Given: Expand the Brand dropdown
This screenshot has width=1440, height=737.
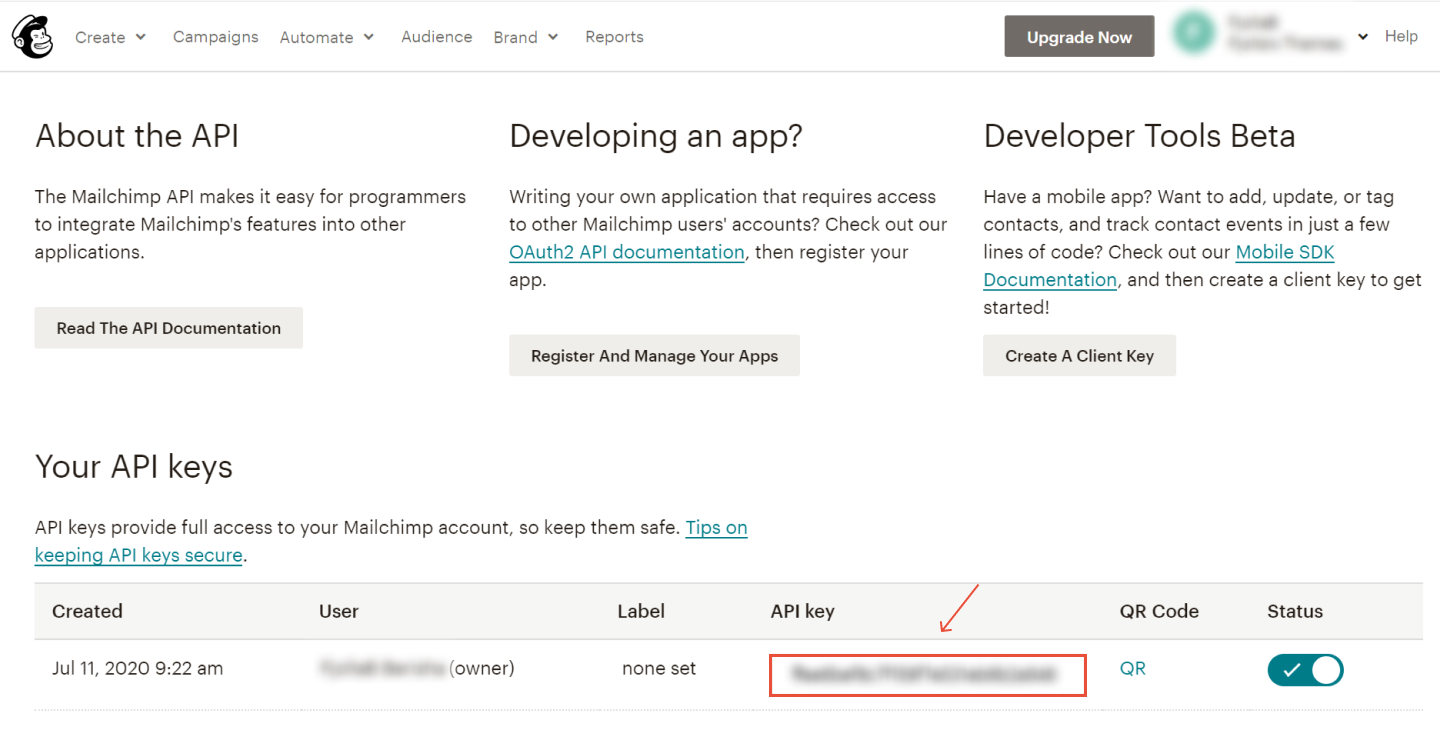Looking at the screenshot, I should click(x=526, y=37).
